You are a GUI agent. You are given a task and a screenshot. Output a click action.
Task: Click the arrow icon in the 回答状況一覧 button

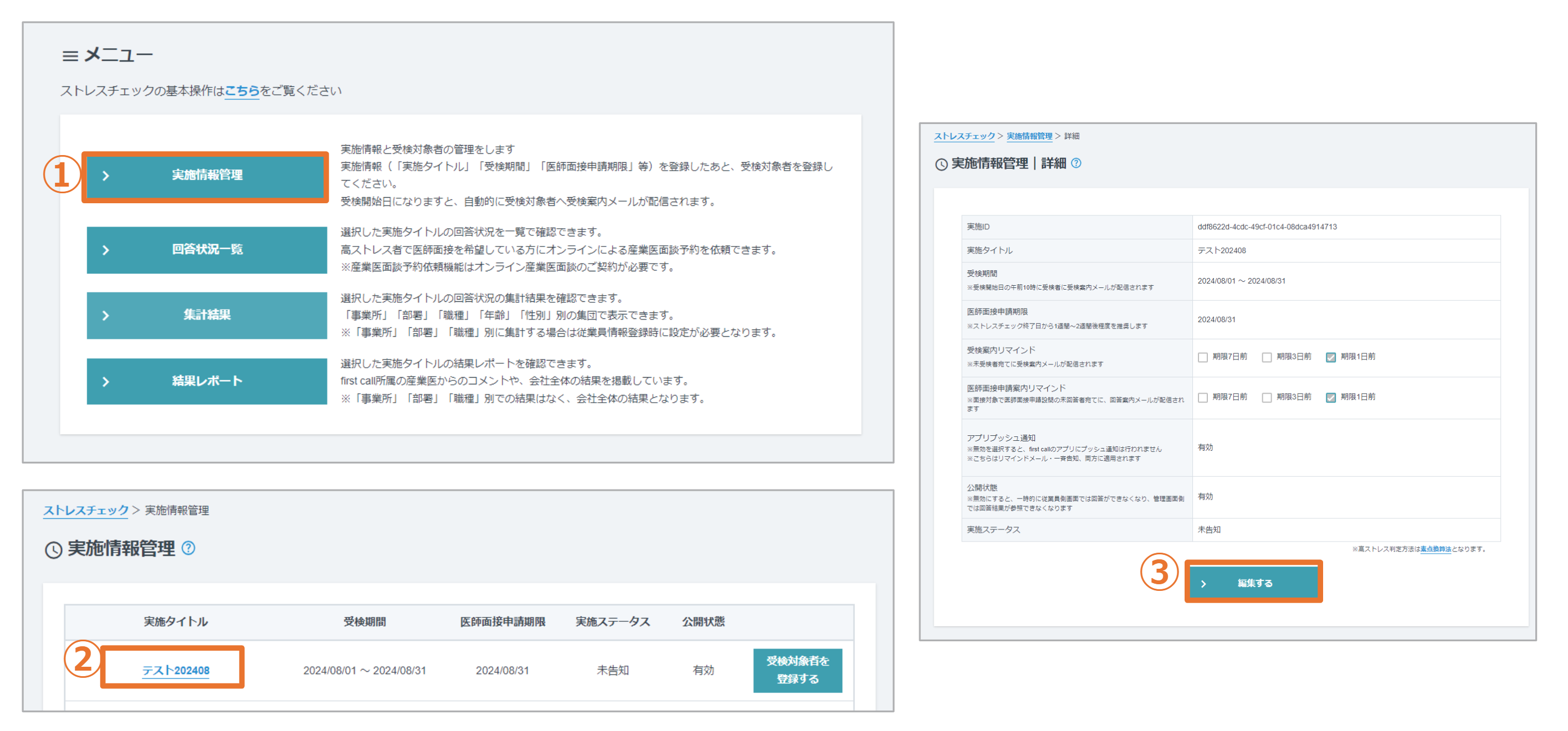coord(106,250)
